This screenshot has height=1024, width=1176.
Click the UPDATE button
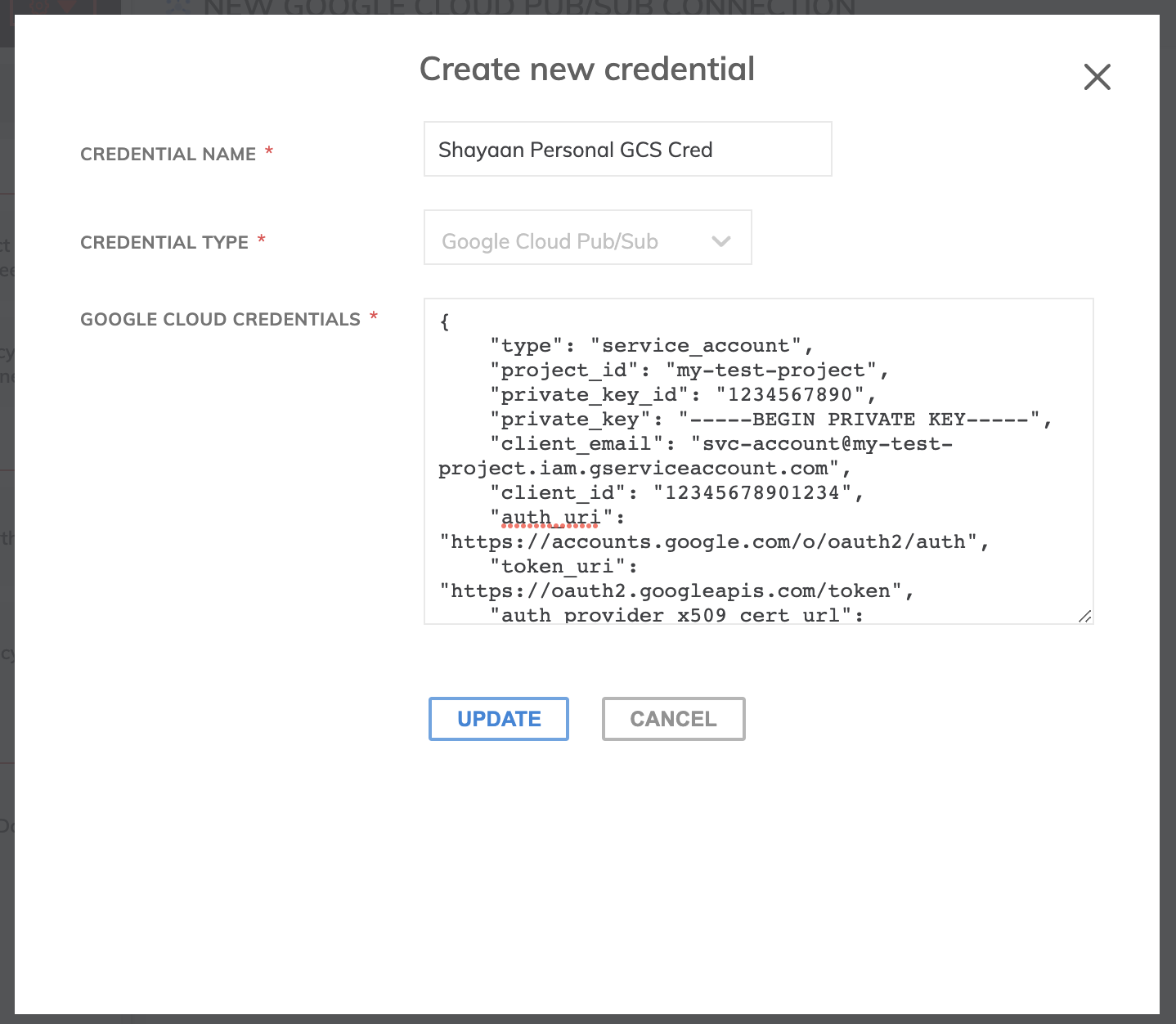498,719
